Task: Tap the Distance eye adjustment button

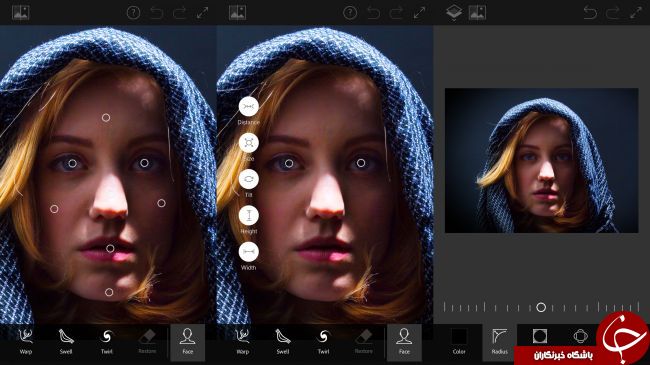Action: (249, 107)
